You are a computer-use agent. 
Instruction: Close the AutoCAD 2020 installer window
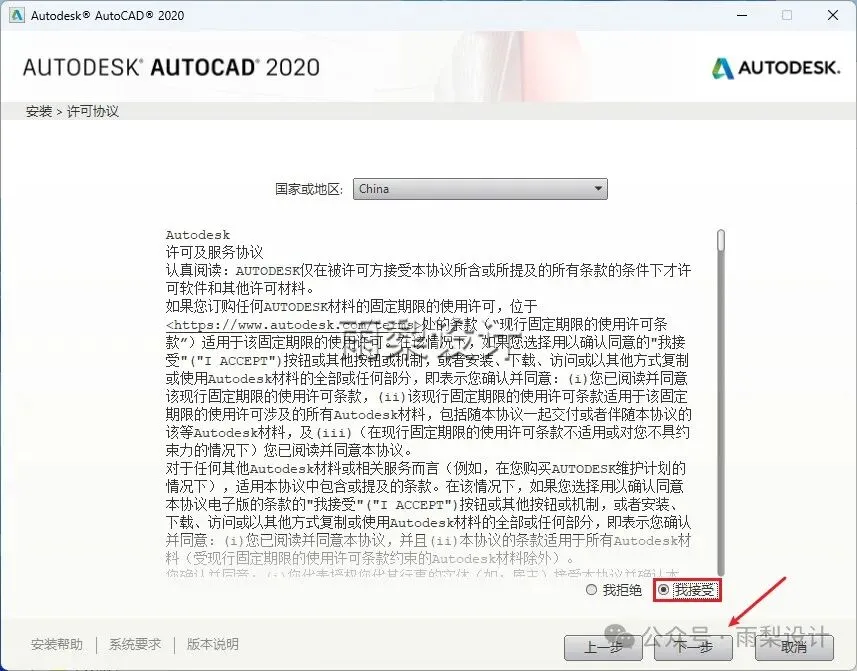pos(832,15)
